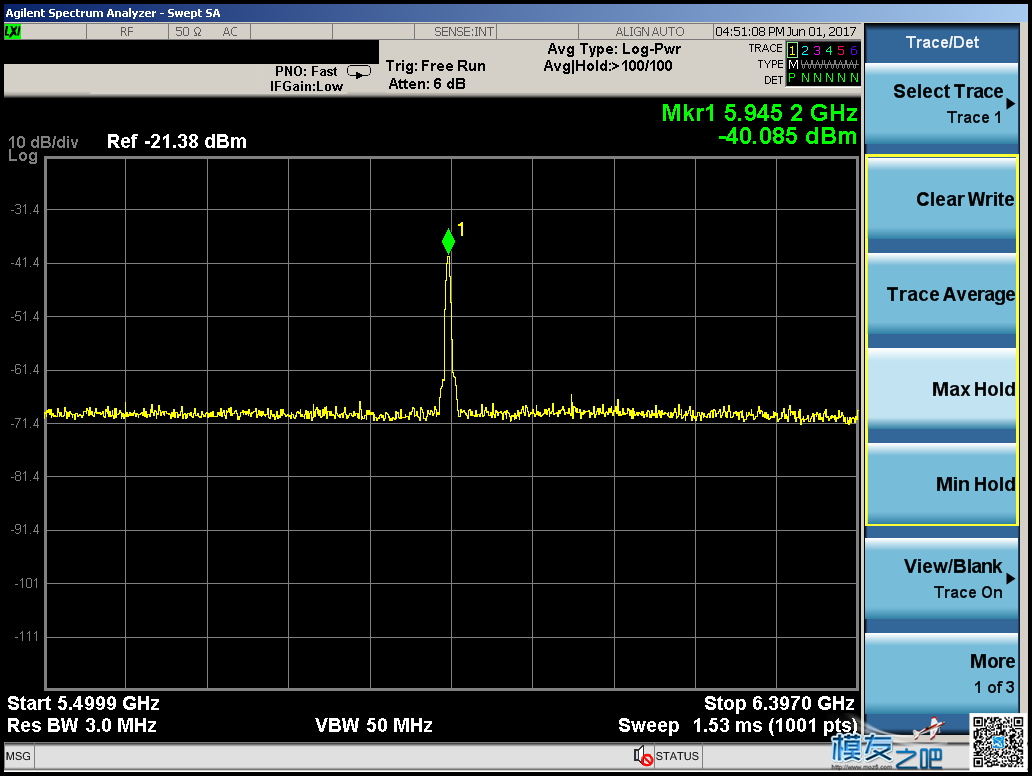This screenshot has width=1032, height=776.
Task: Select the Max Hold trace type
Action: click(x=942, y=389)
